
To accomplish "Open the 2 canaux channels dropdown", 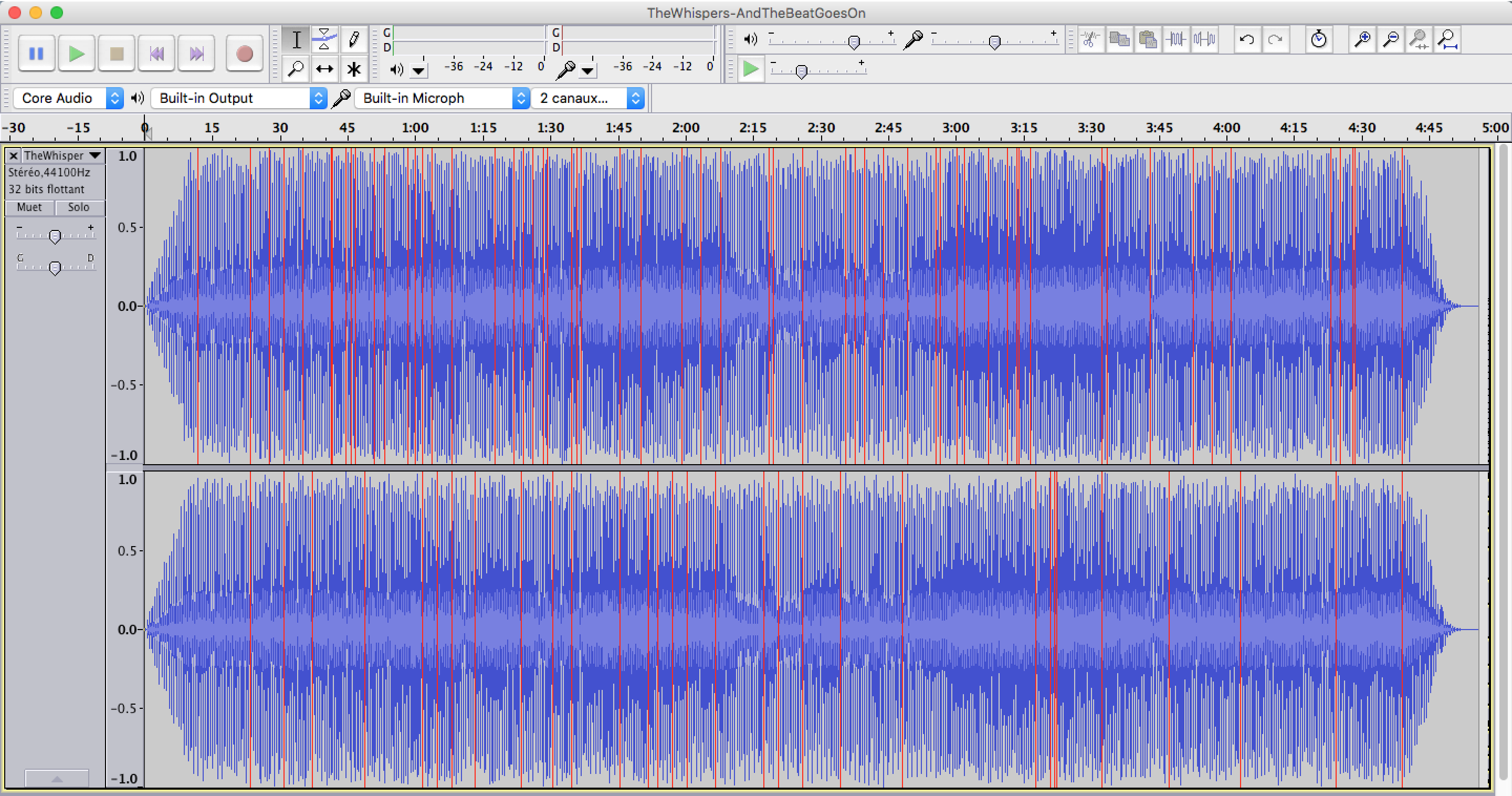I will [587, 98].
